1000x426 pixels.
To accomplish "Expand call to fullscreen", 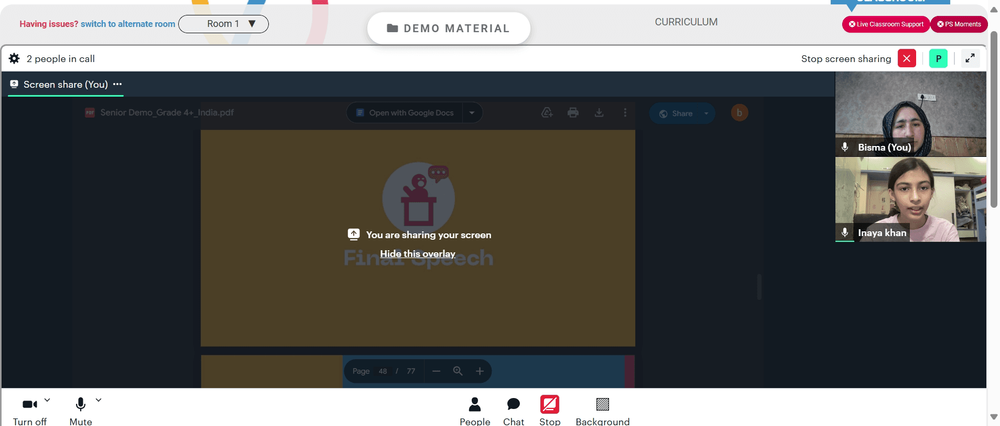I will coord(970,59).
